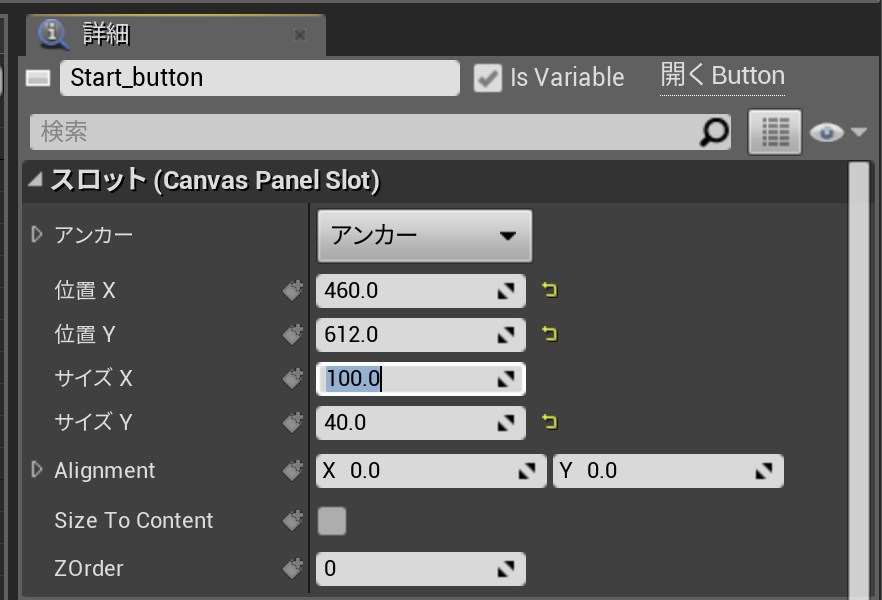The height and width of the screenshot is (600, 882).
Task: Click the details panel vertical scrollbar
Action: pyautogui.click(x=857, y=380)
